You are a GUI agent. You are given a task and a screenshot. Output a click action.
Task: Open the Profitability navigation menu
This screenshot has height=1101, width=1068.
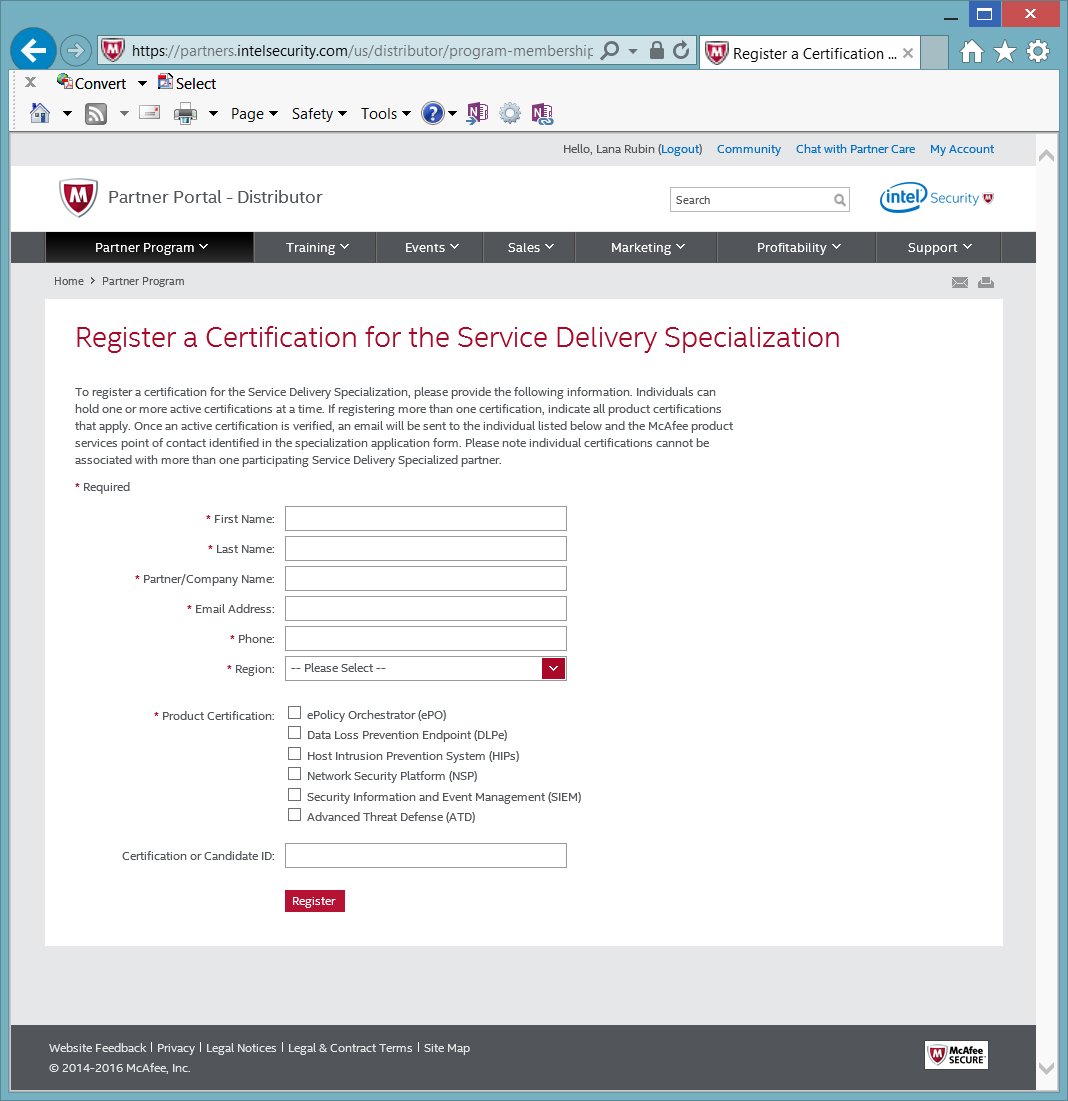coord(798,247)
